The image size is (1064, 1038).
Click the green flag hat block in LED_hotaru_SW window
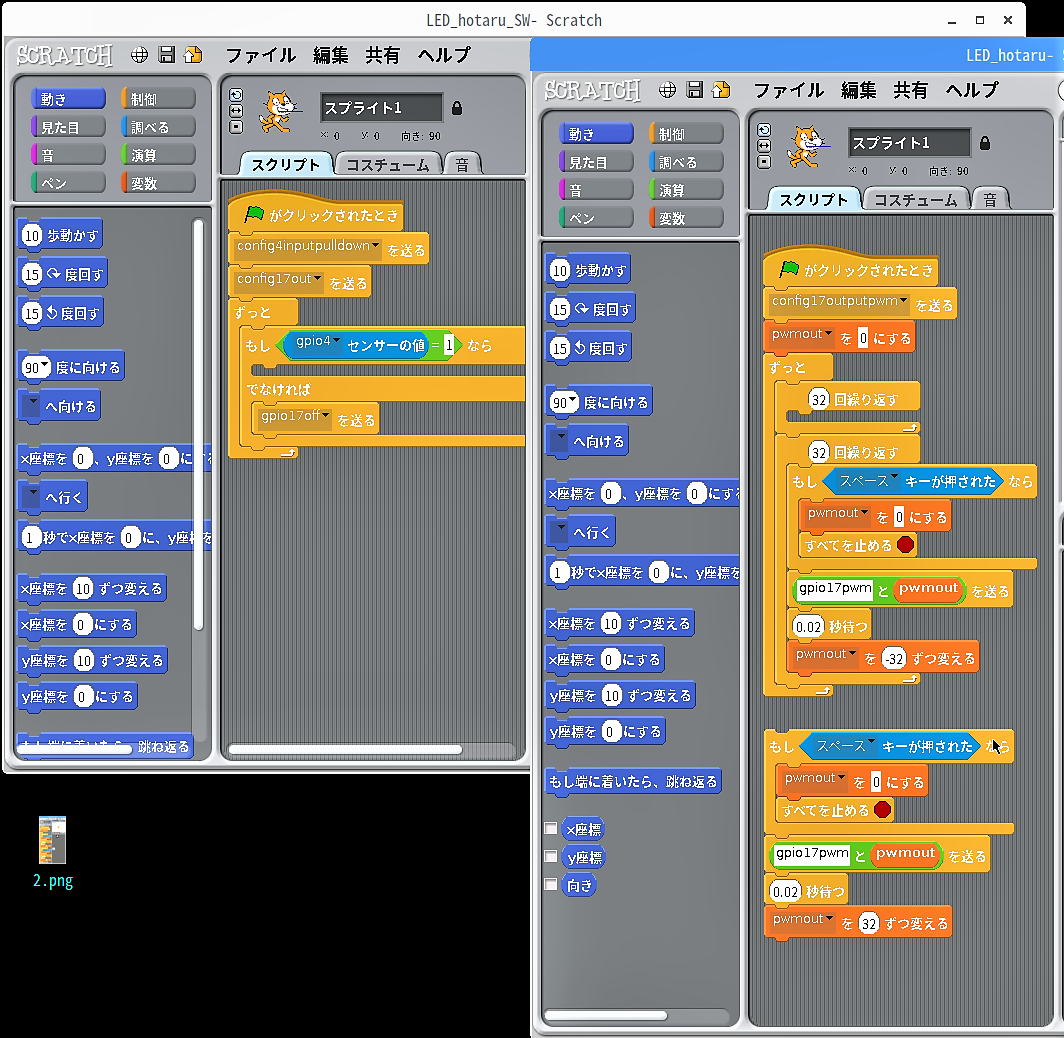(316, 215)
